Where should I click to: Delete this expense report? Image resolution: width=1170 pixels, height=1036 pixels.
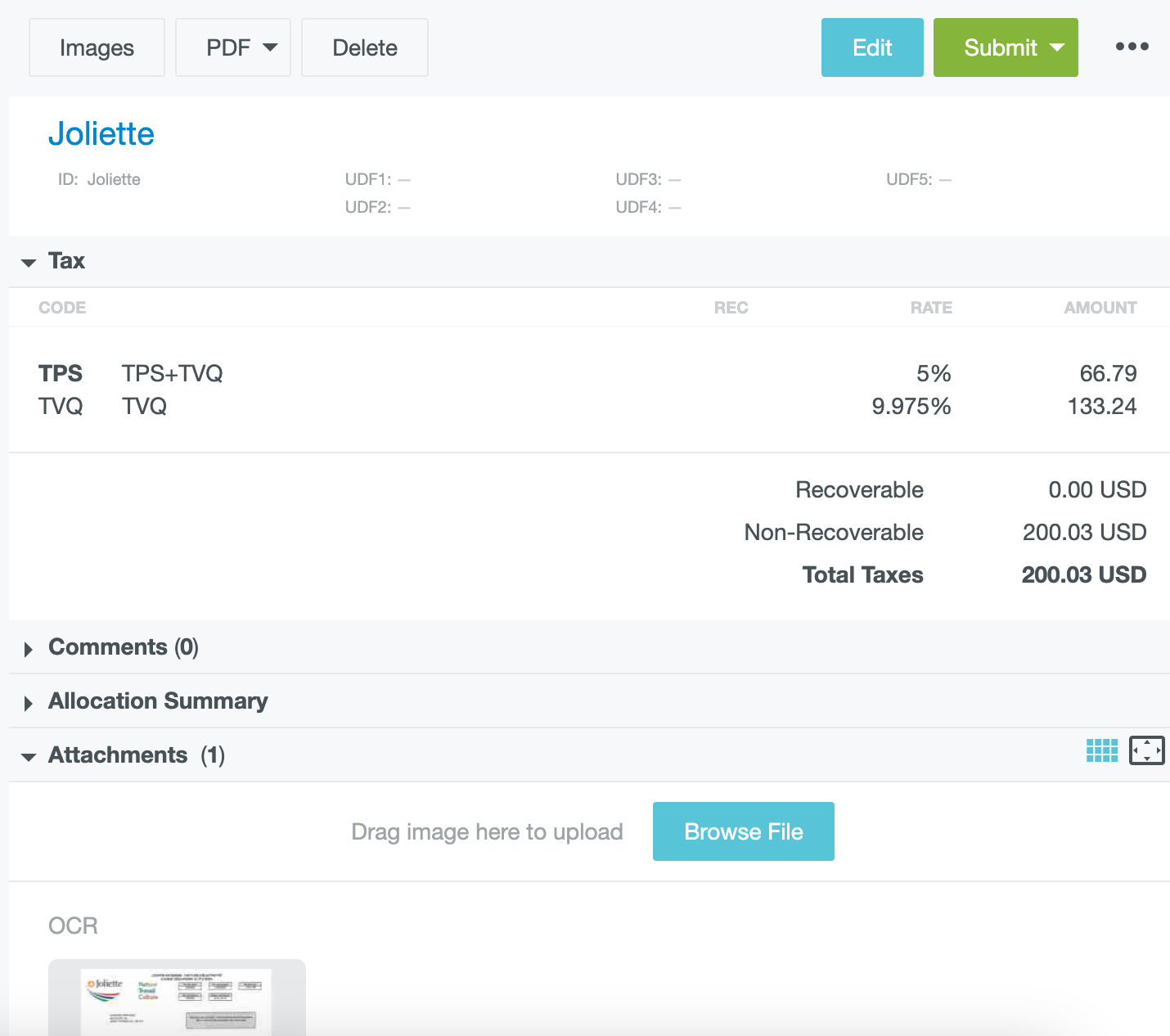click(x=365, y=47)
